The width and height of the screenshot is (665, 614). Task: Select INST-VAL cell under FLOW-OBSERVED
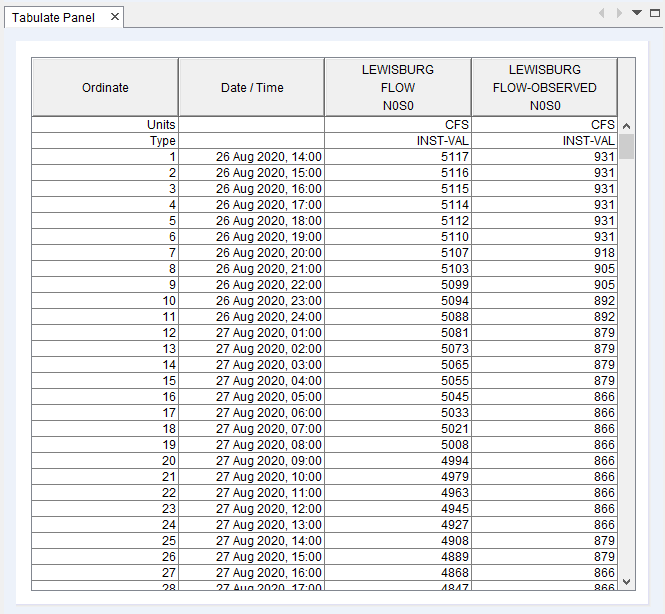click(x=545, y=141)
